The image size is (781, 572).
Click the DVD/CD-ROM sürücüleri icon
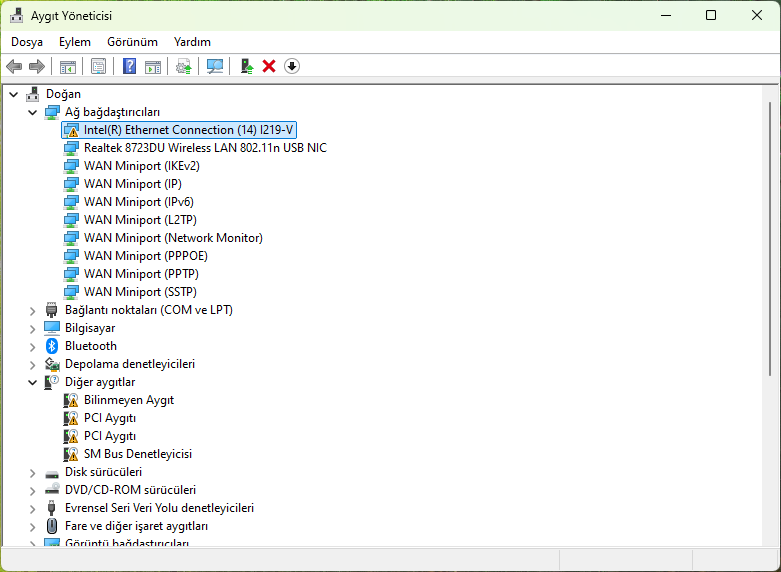pos(52,490)
